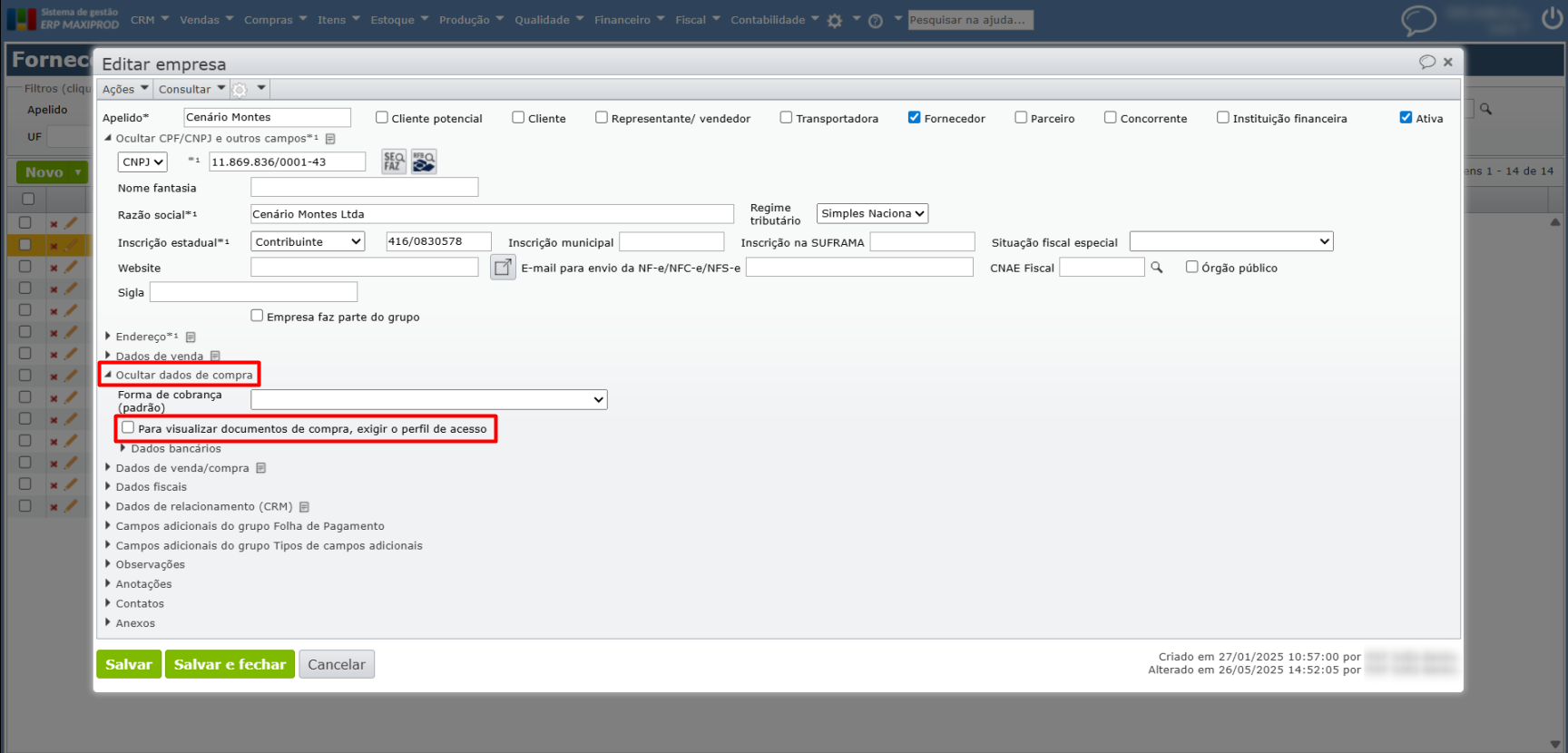Open website in new window icon
Image resolution: width=1568 pixels, height=753 pixels.
coord(503,267)
